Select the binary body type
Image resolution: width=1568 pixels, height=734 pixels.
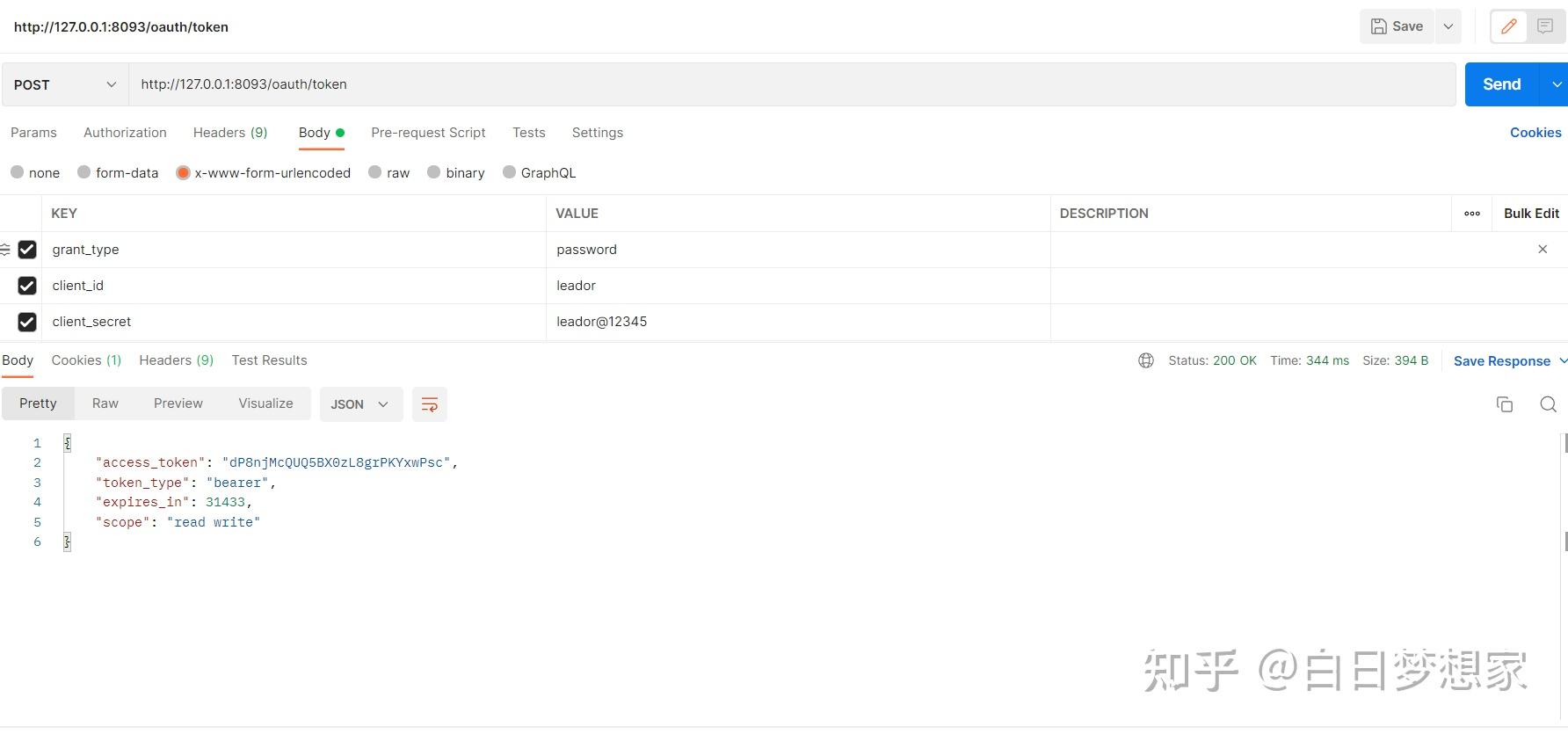click(x=434, y=172)
